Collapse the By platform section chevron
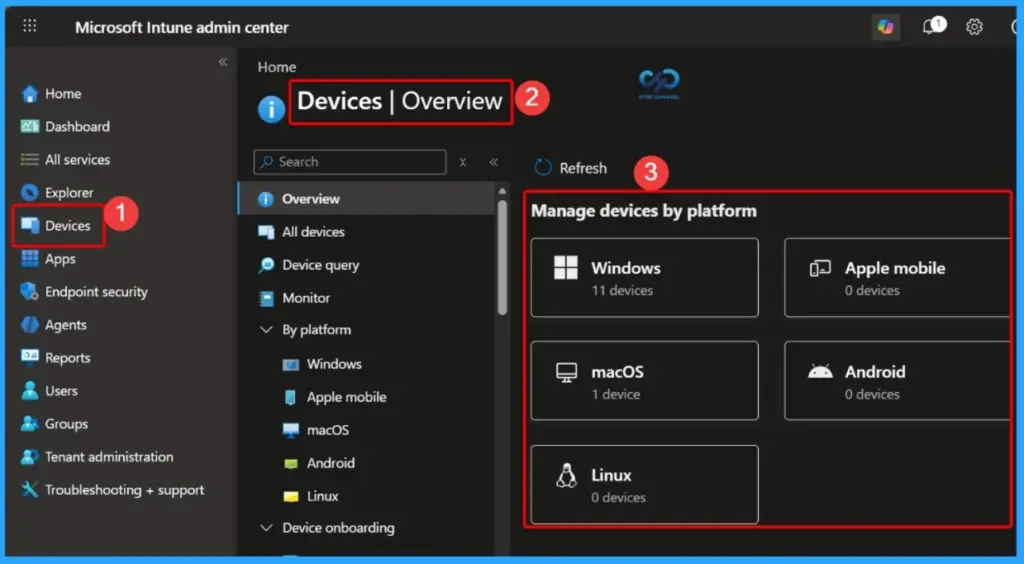Screen dimensions: 1024x564 (x=266, y=330)
